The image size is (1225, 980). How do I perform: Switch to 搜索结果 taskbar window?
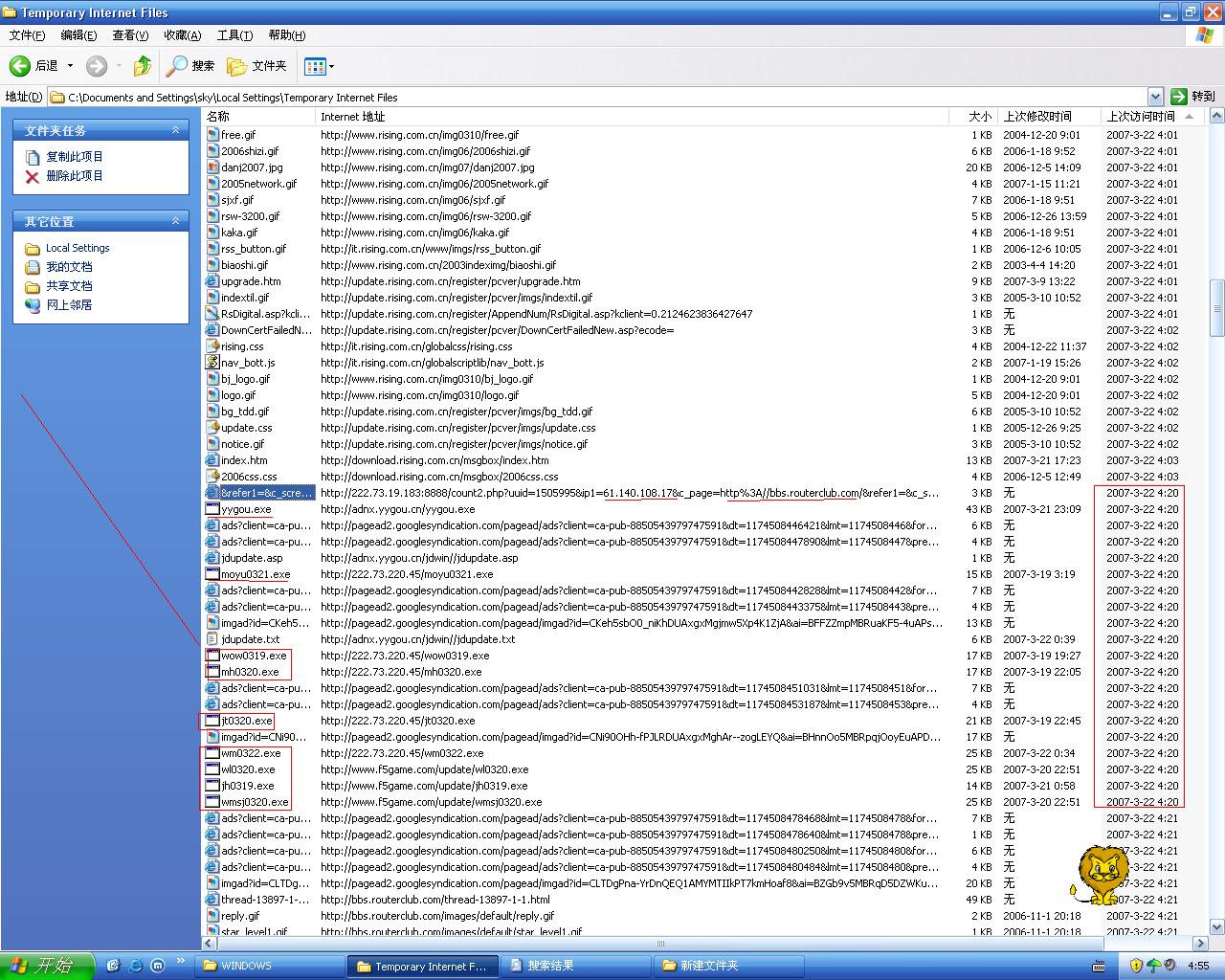tap(576, 966)
